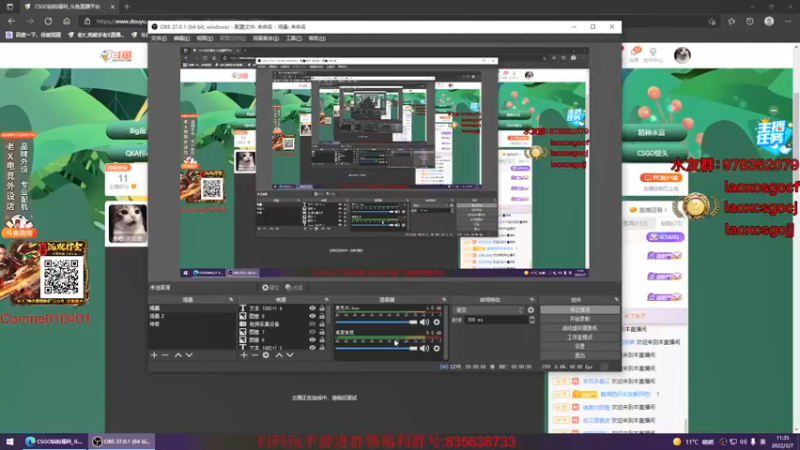Click the 滤镜 filters toolbar button

(x=294, y=288)
